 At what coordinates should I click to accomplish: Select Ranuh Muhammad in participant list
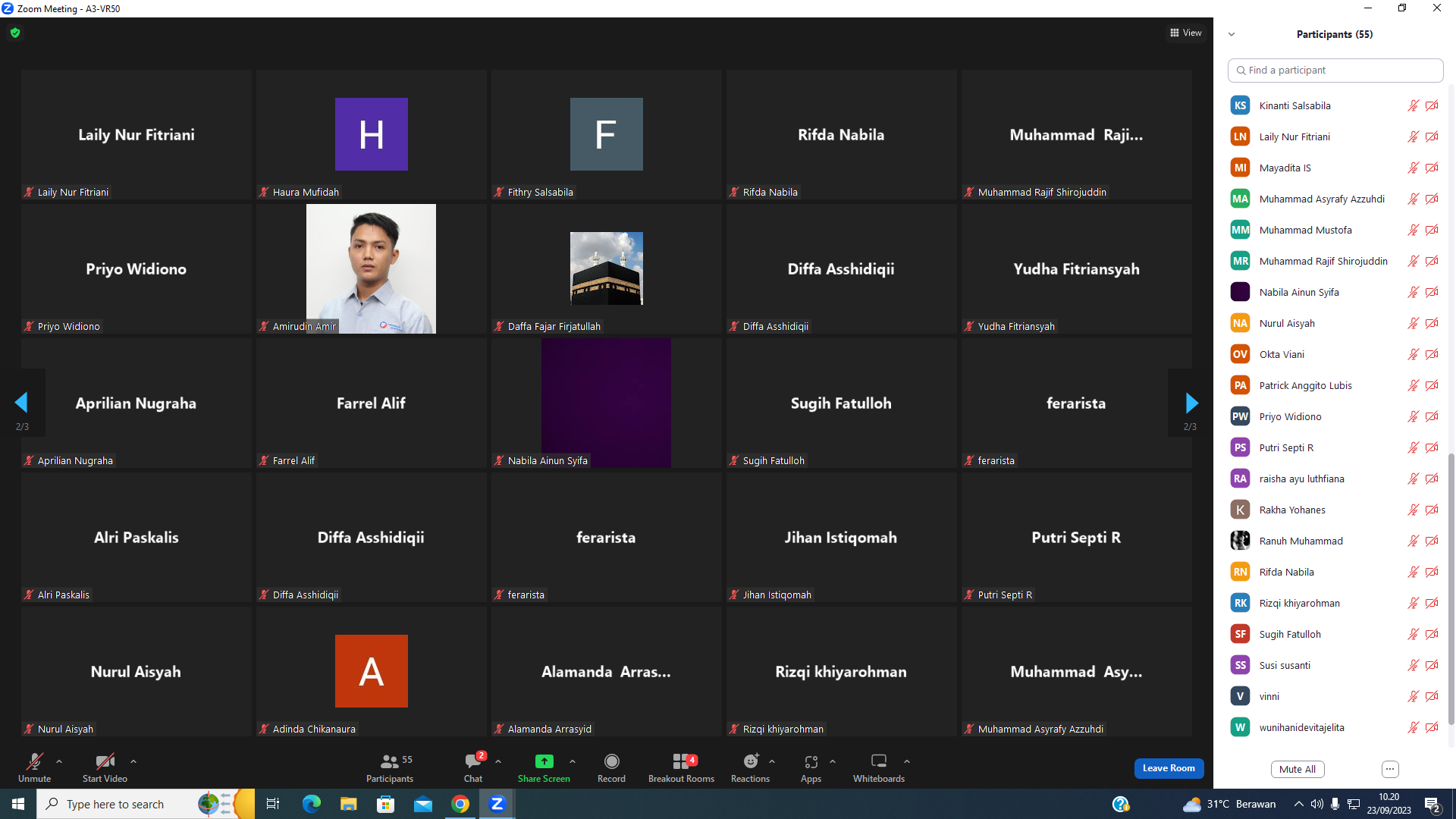pyautogui.click(x=1335, y=541)
